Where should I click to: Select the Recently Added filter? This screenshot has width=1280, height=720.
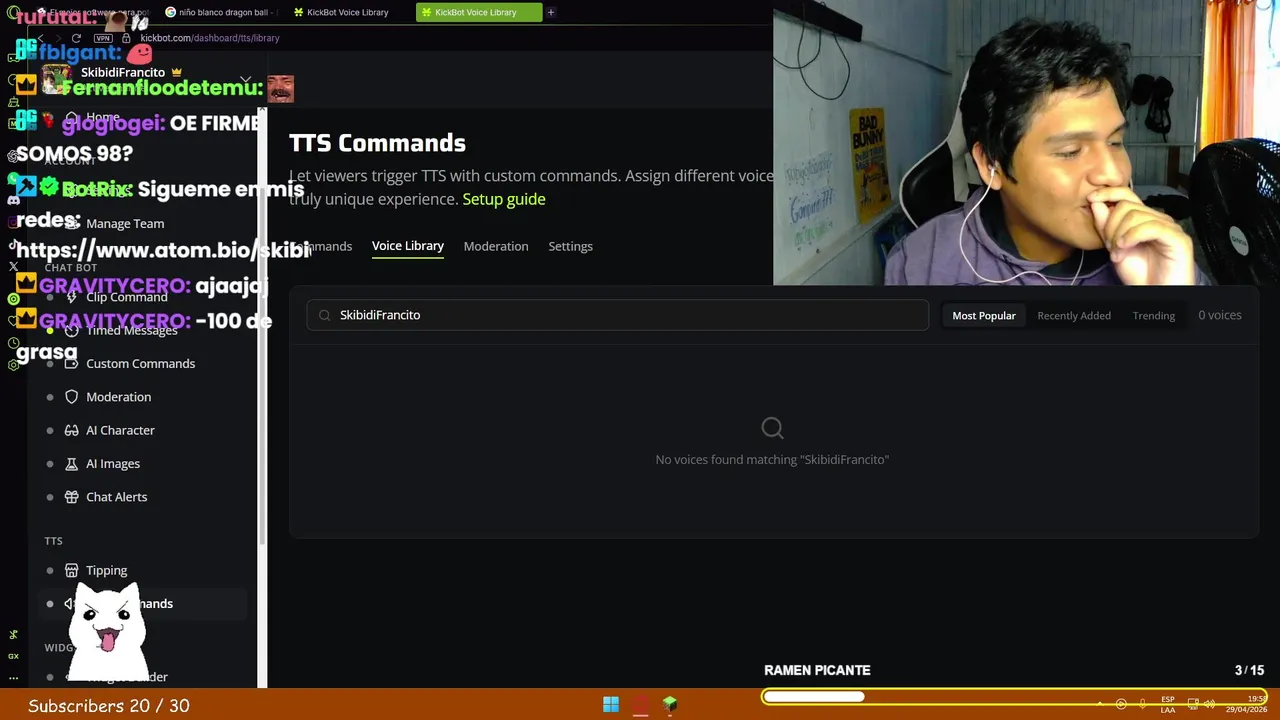(x=1074, y=315)
